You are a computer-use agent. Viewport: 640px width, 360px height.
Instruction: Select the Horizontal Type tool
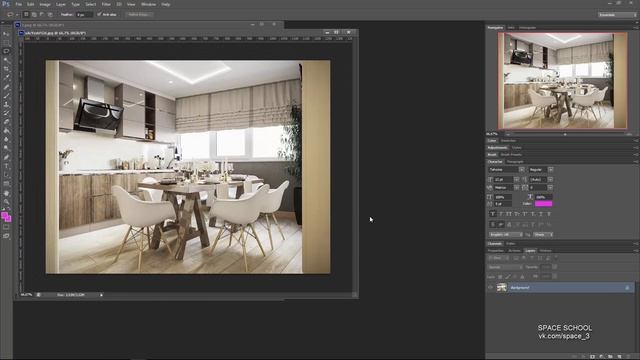6,166
